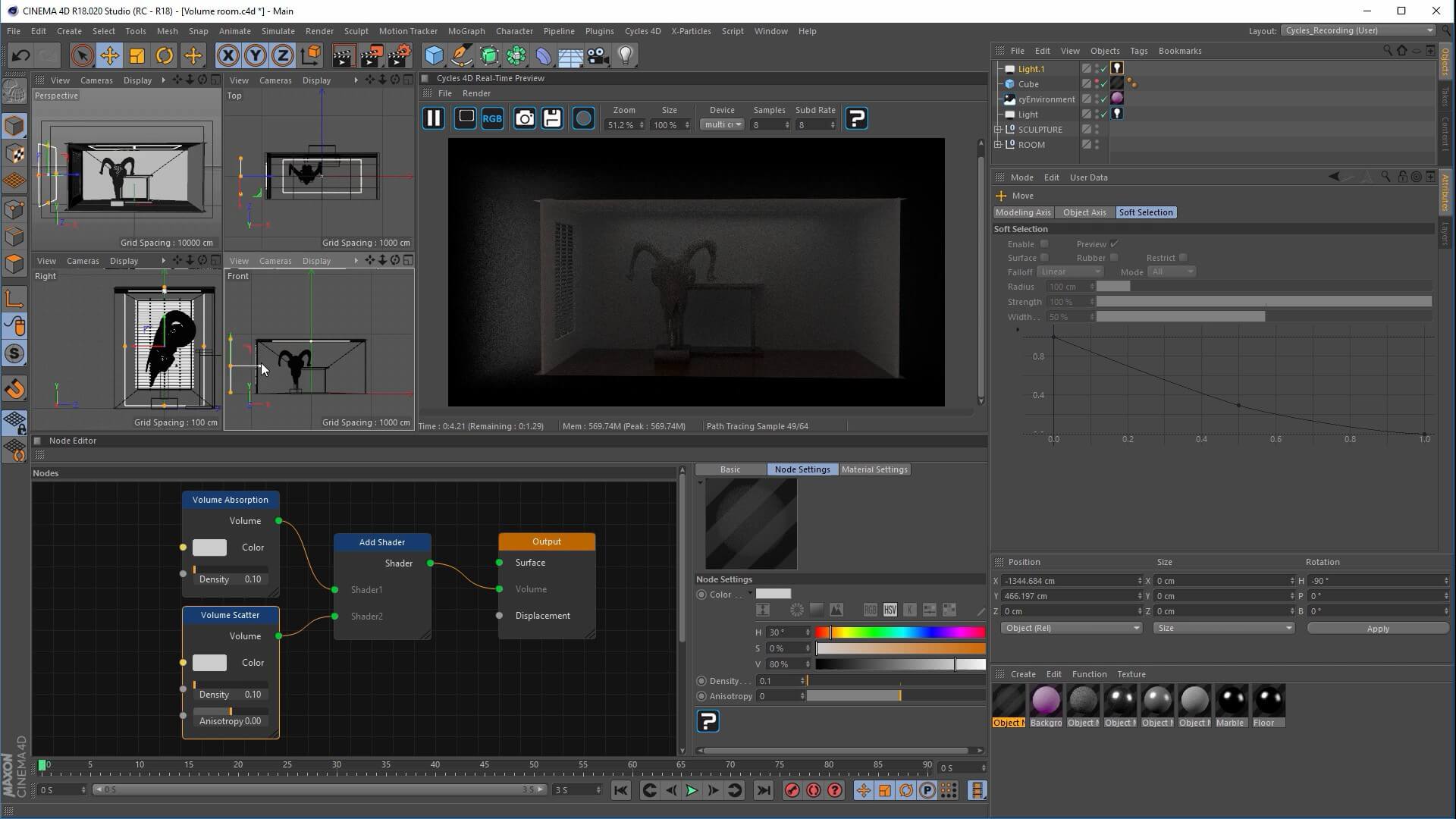This screenshot has width=1456, height=819.
Task: Click the Object Axis button
Action: pos(1084,212)
